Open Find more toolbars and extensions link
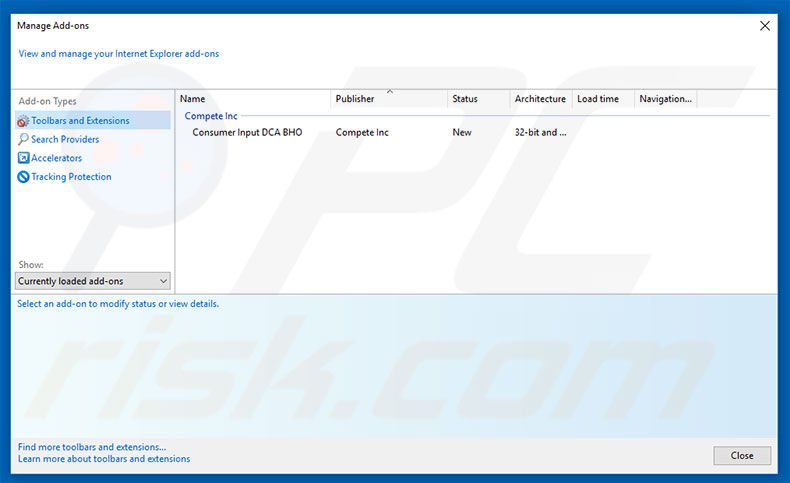Screen dimensions: 790x483 (x=92, y=447)
